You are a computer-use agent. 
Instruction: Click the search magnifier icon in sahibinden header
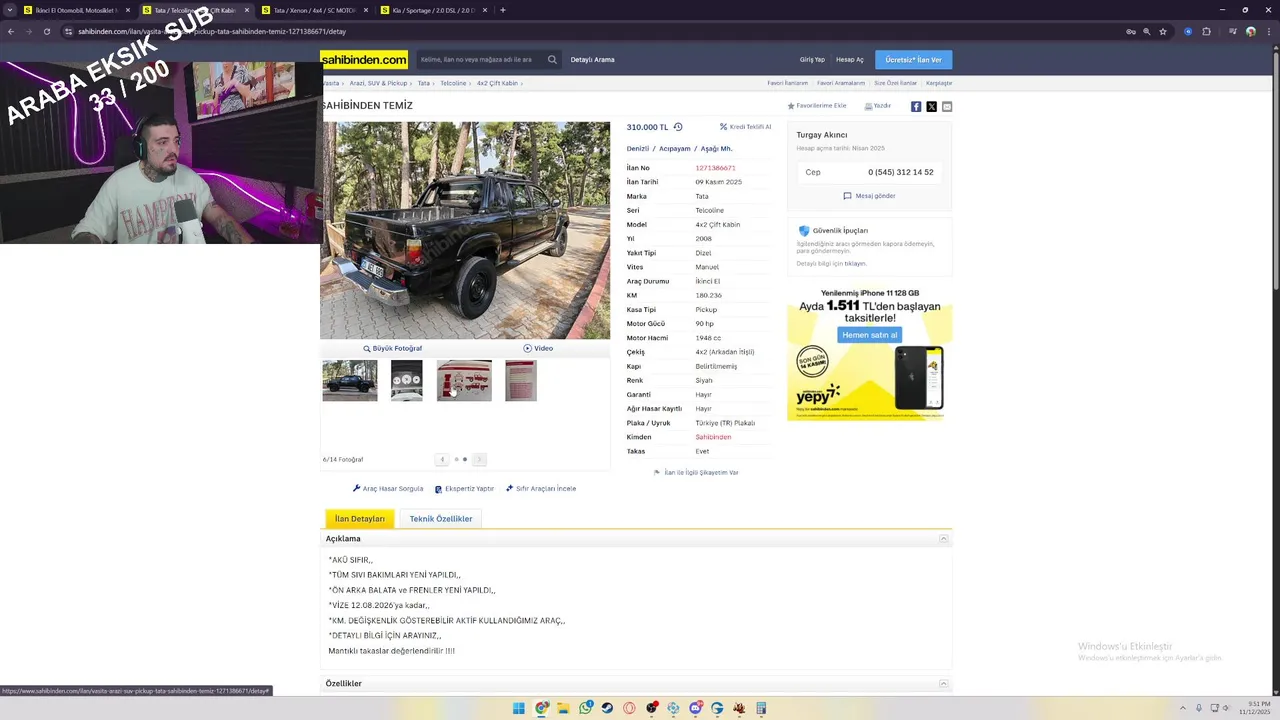point(551,60)
